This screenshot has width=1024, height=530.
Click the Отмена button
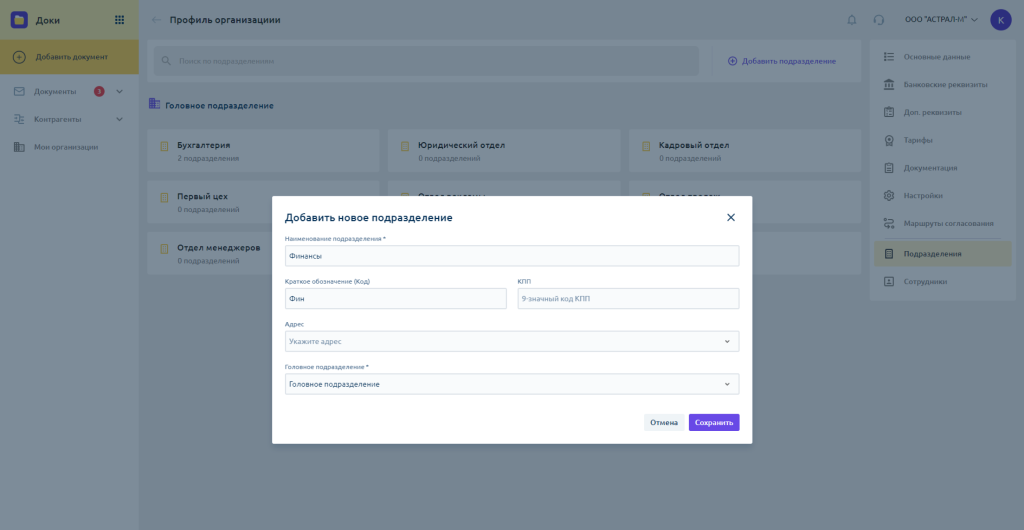pos(664,422)
